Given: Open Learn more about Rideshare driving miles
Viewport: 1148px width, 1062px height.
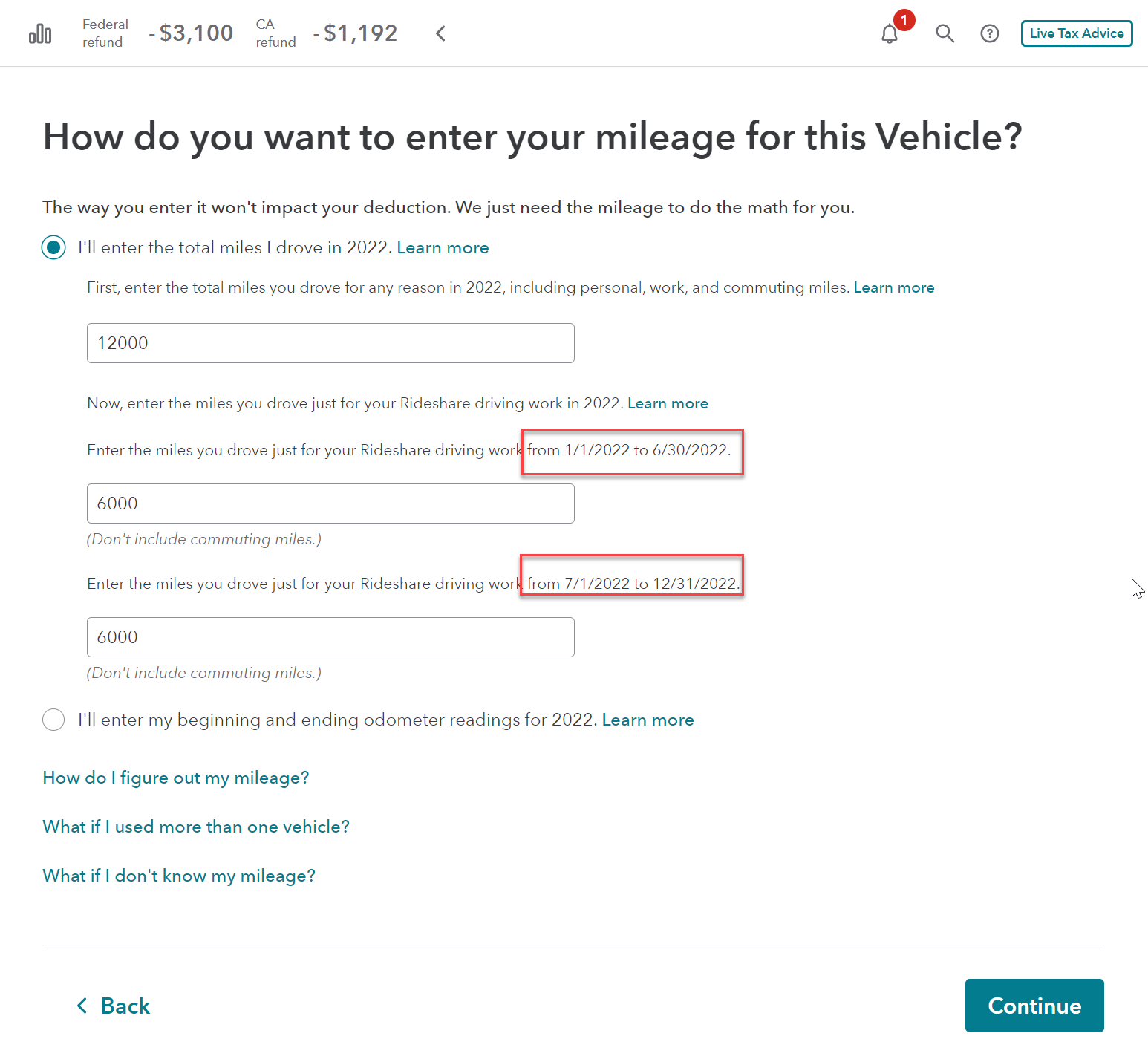Looking at the screenshot, I should [x=668, y=403].
